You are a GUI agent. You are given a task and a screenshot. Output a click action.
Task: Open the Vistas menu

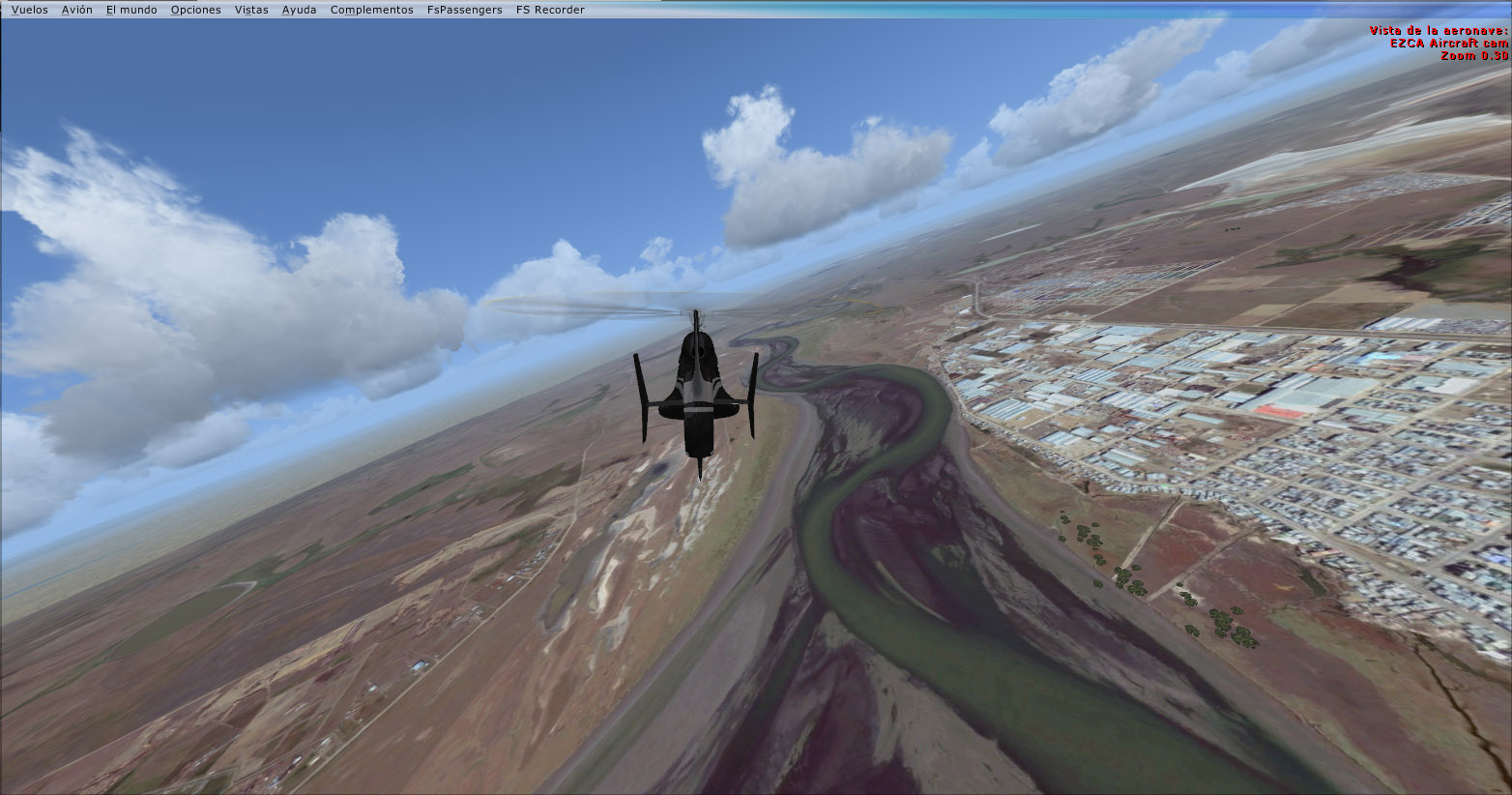tap(251, 10)
